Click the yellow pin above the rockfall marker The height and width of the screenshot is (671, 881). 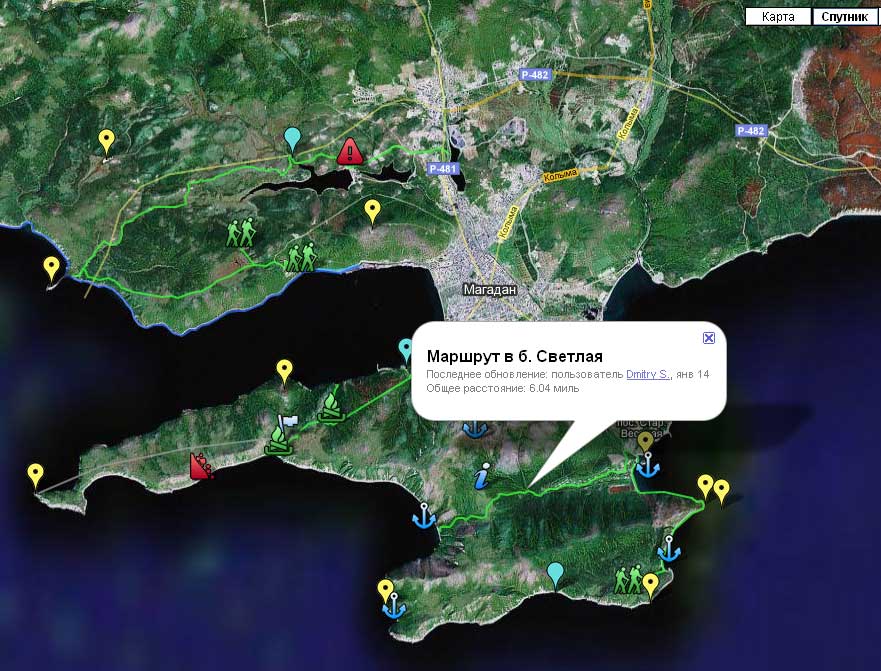[x=285, y=371]
